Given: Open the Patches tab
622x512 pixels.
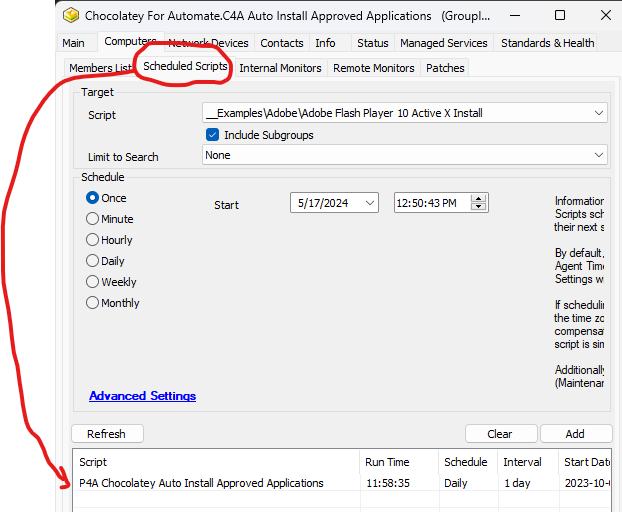Looking at the screenshot, I should (445, 68).
